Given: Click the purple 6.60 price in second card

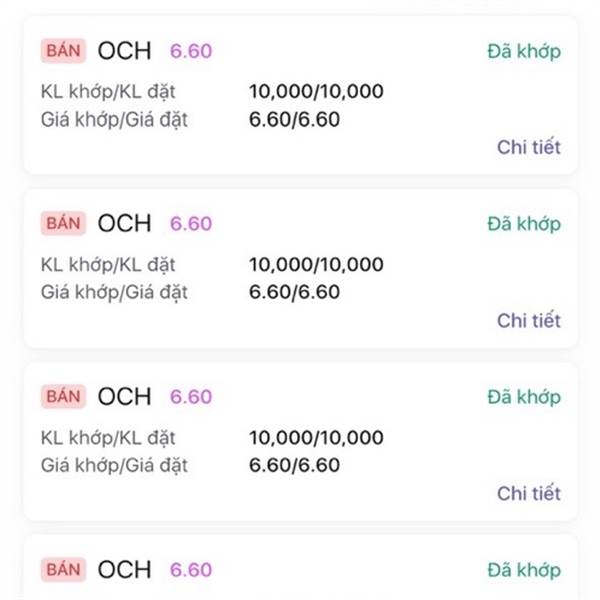Looking at the screenshot, I should [191, 224].
